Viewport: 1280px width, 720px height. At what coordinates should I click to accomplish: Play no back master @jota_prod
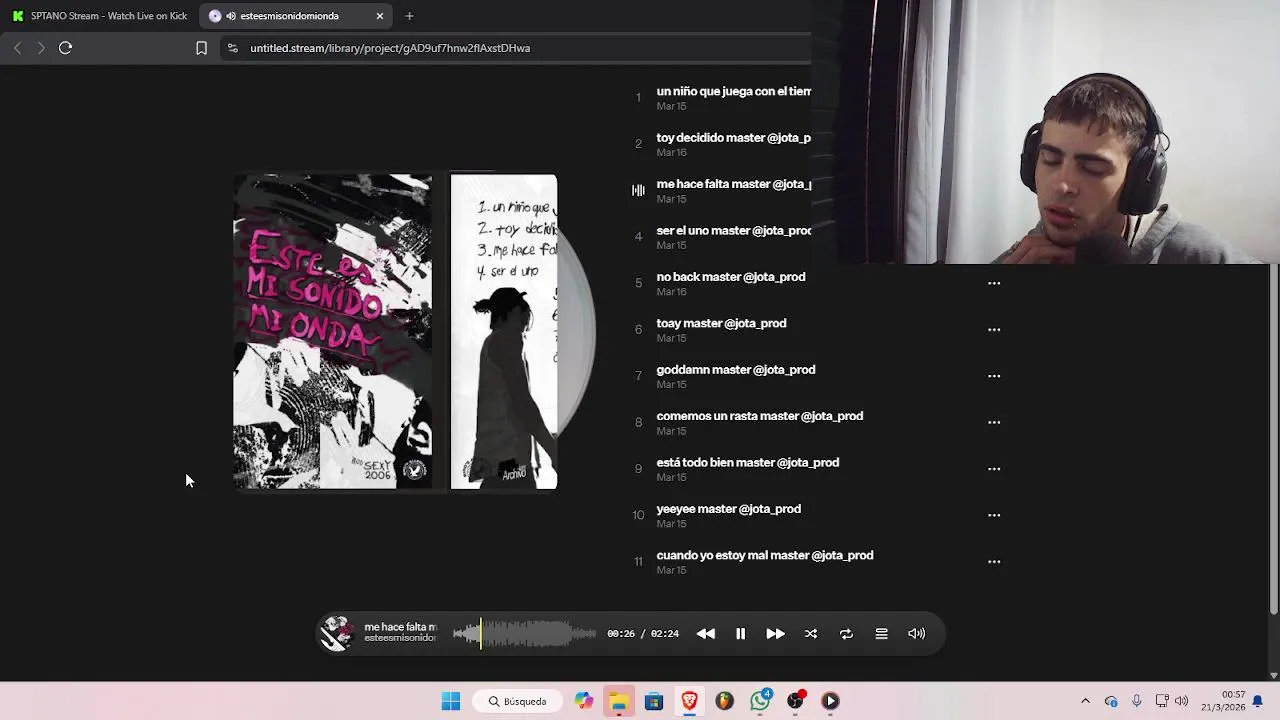click(x=731, y=277)
